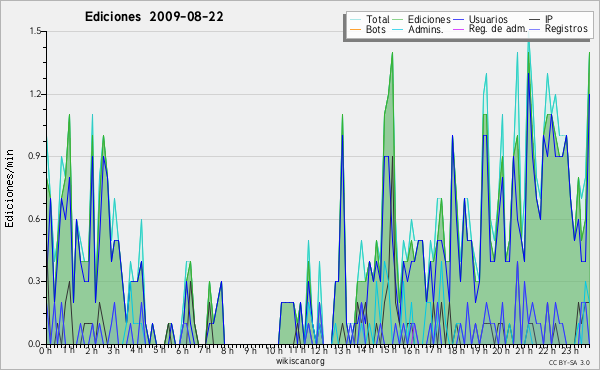Click the '18 h' x-axis label
Image resolution: width=600 pixels, height=370 pixels.
(456, 351)
